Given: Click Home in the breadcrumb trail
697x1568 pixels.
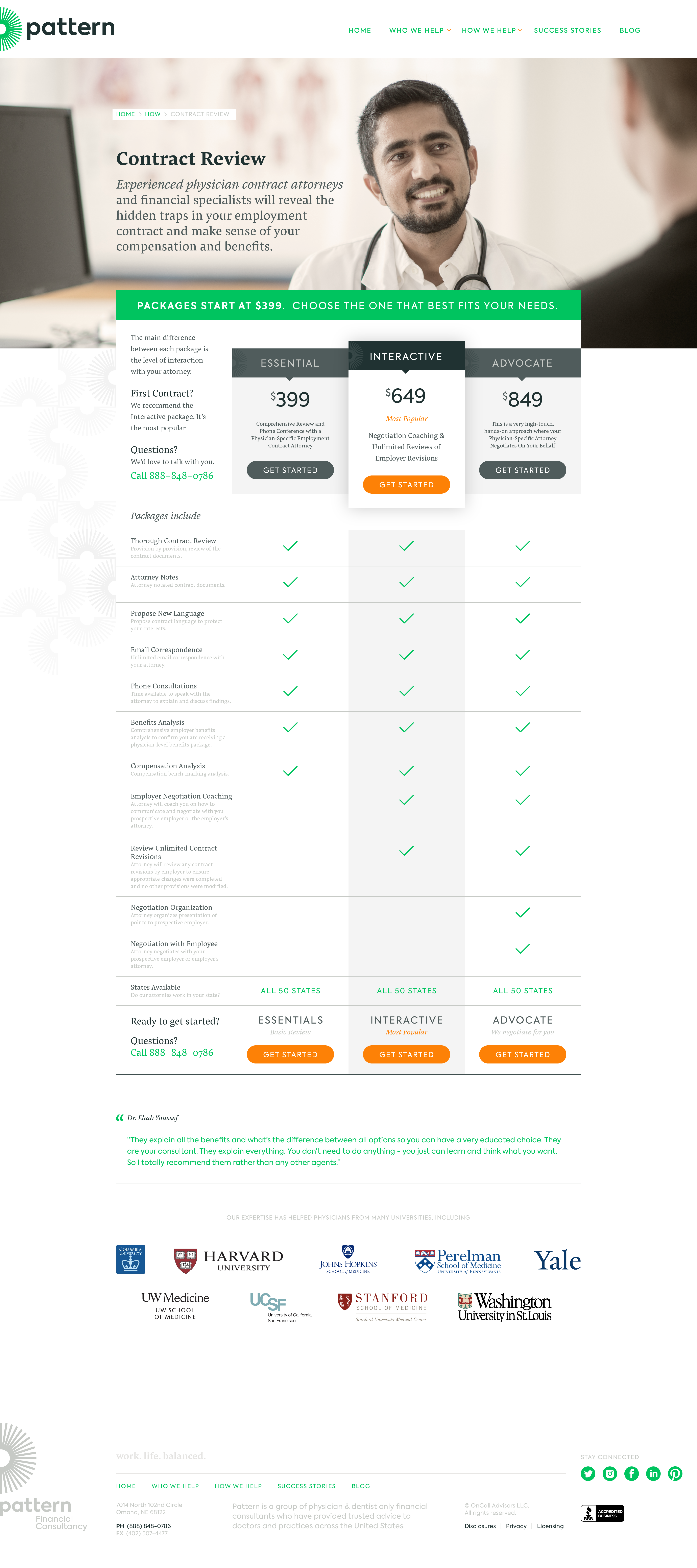Looking at the screenshot, I should tap(125, 115).
